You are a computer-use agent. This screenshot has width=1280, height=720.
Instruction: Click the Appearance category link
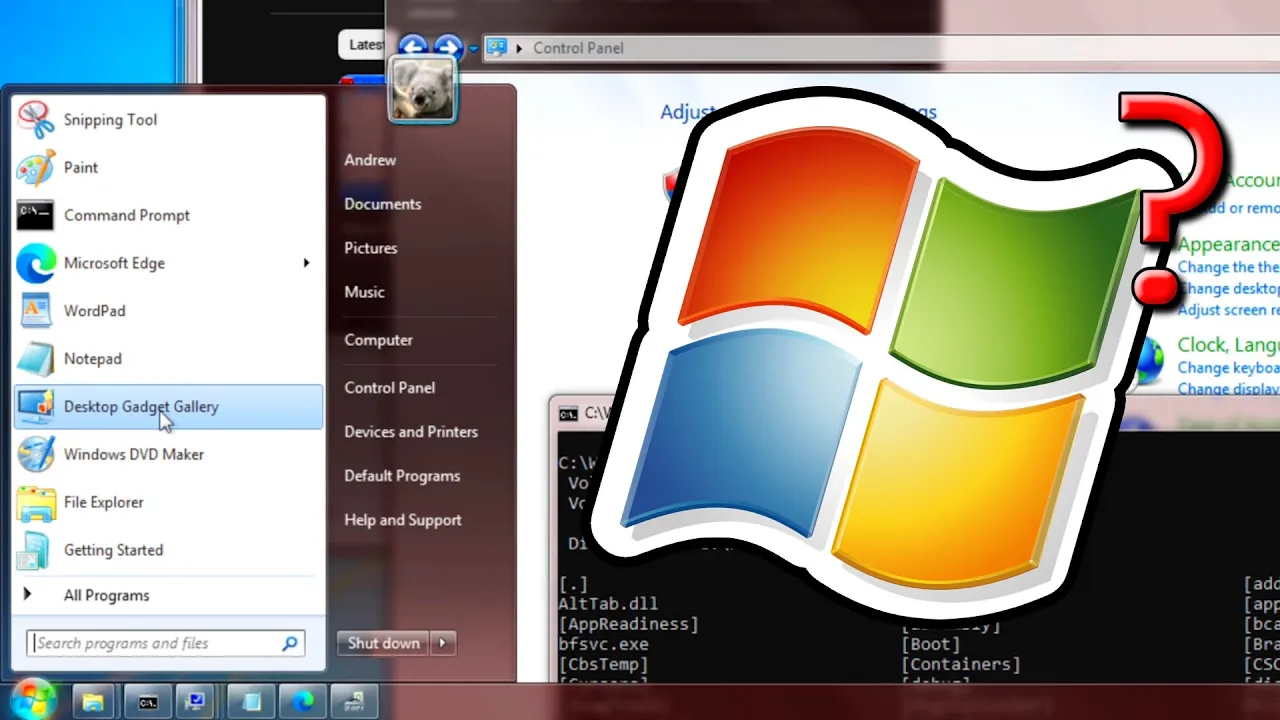(1229, 244)
